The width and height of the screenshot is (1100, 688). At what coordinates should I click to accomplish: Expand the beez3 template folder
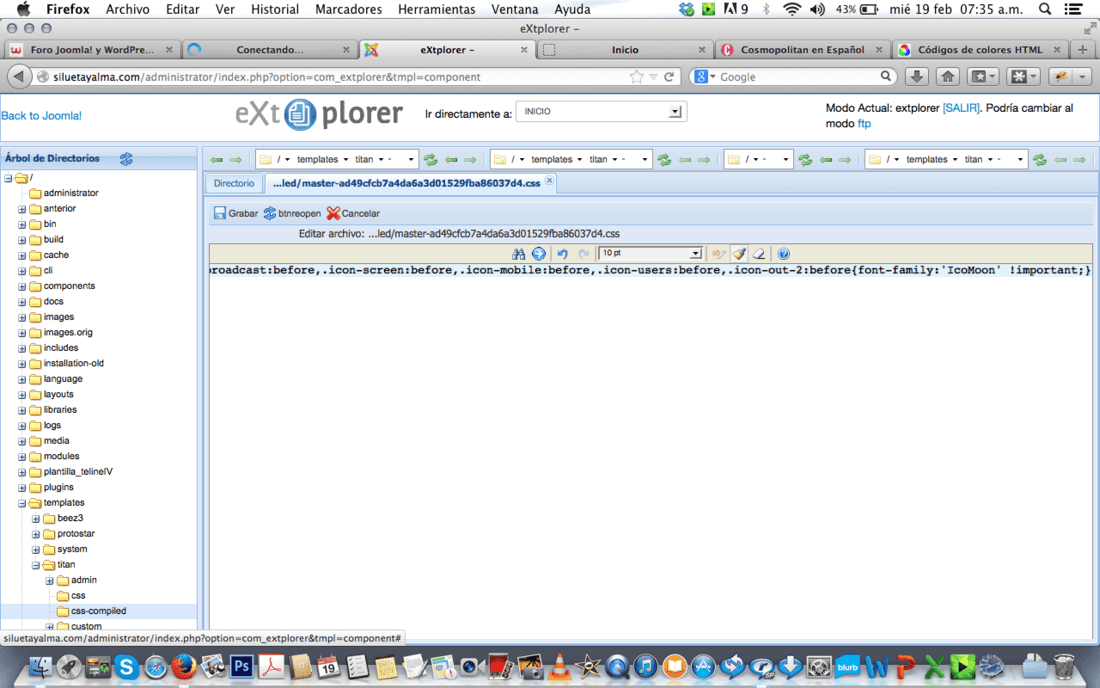36,519
